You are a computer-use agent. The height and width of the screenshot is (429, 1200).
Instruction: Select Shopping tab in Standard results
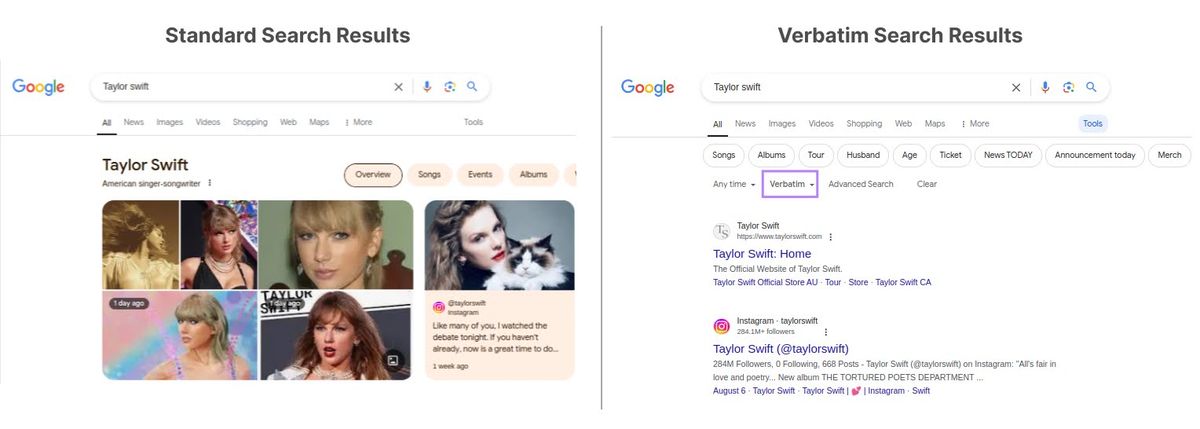pos(250,122)
